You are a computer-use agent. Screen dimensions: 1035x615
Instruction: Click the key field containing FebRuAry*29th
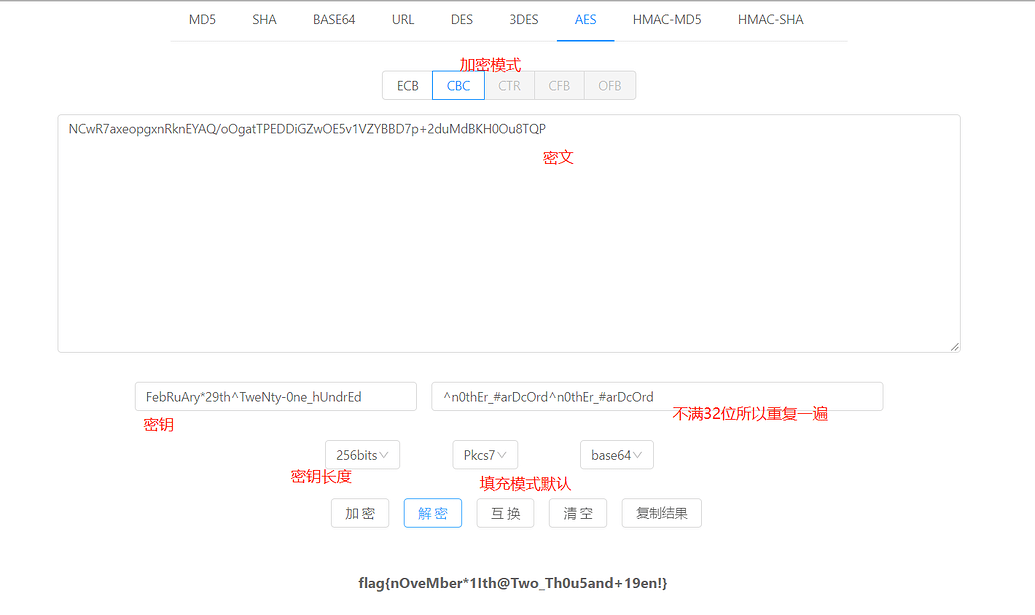pyautogui.click(x=276, y=397)
